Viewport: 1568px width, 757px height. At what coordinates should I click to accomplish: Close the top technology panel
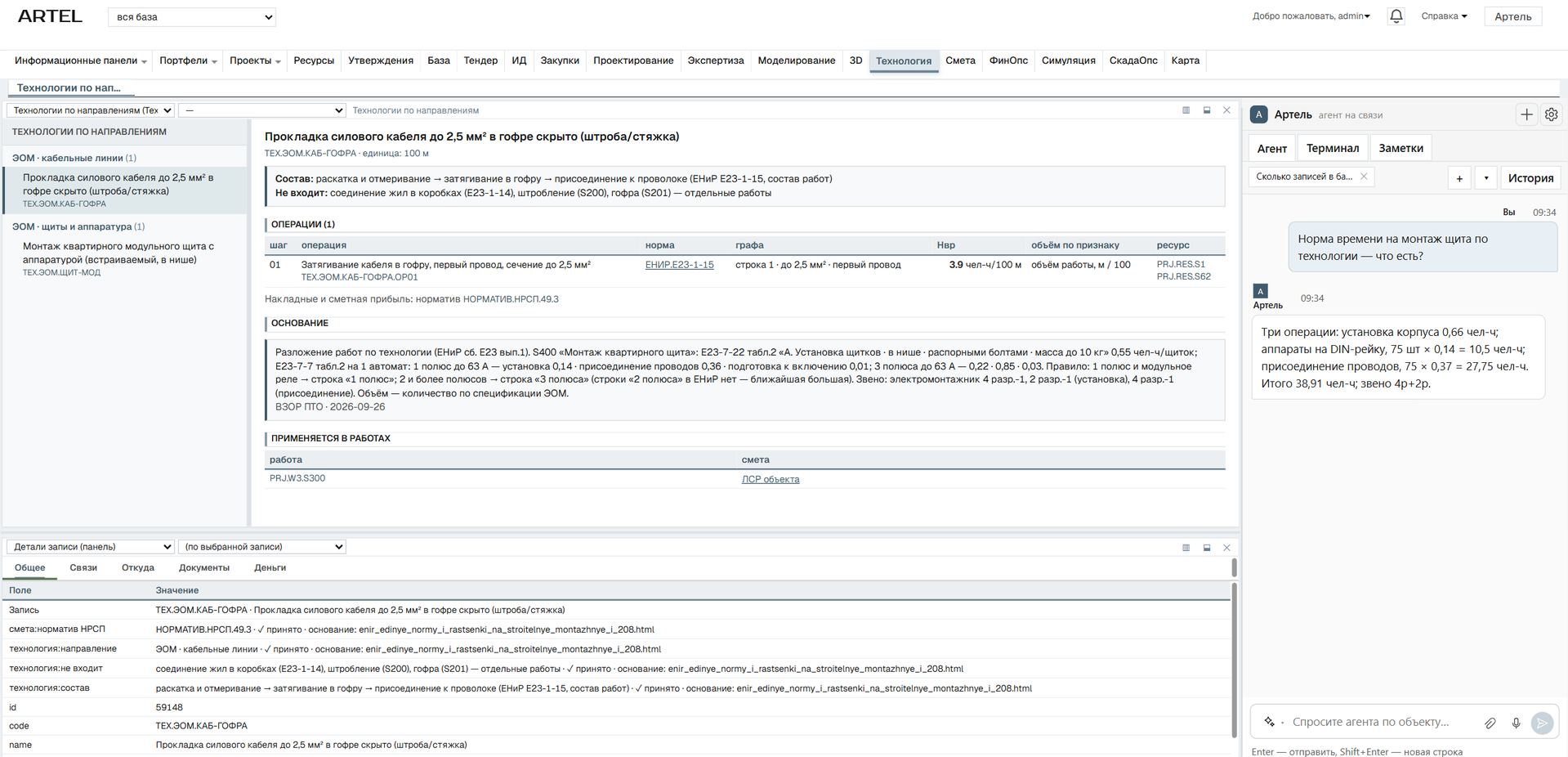coord(1226,110)
